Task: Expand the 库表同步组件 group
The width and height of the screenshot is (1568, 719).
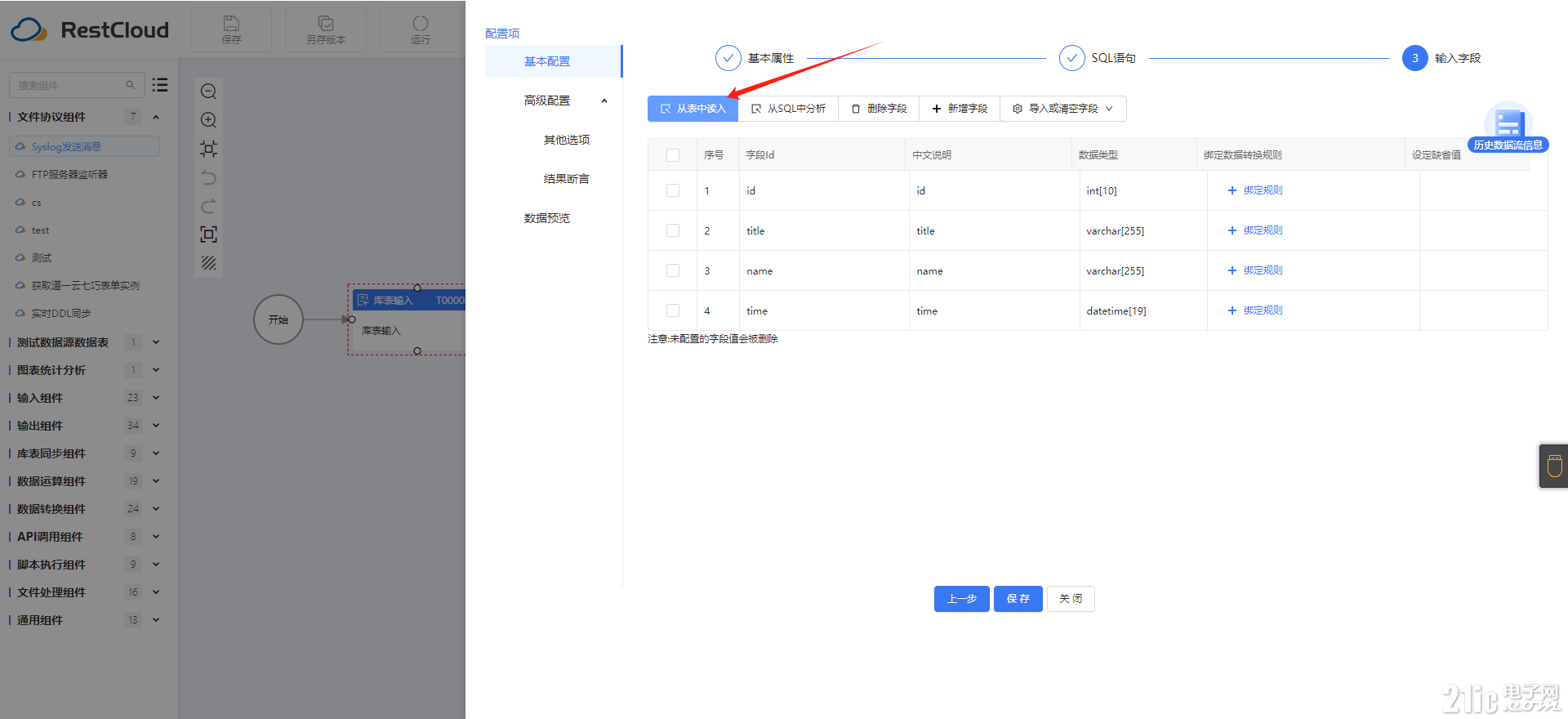Action: coord(156,453)
